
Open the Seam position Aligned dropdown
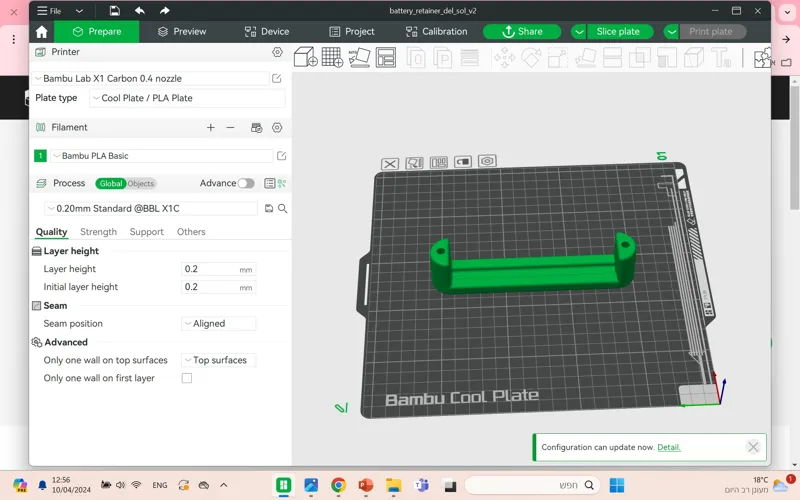click(x=218, y=323)
